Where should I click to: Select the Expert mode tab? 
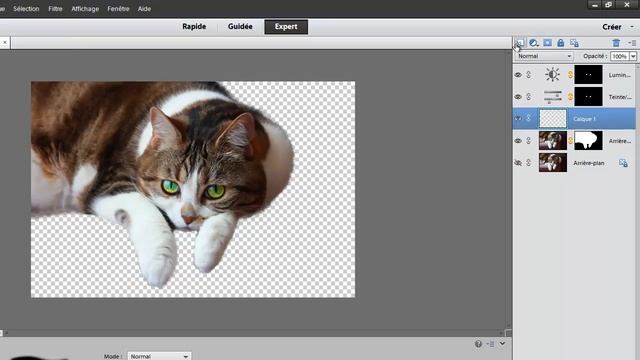286,27
